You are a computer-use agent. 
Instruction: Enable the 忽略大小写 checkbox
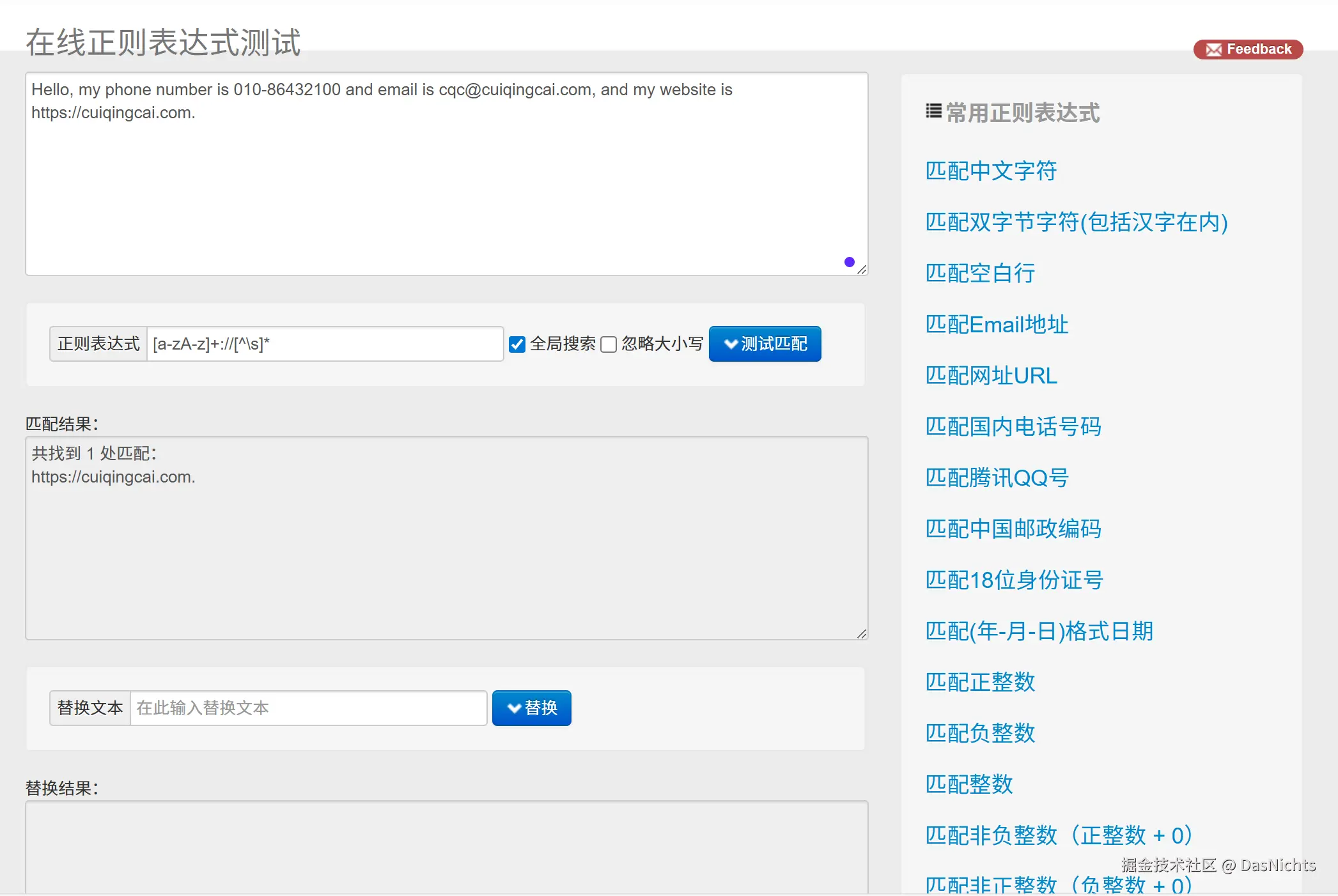(x=609, y=344)
